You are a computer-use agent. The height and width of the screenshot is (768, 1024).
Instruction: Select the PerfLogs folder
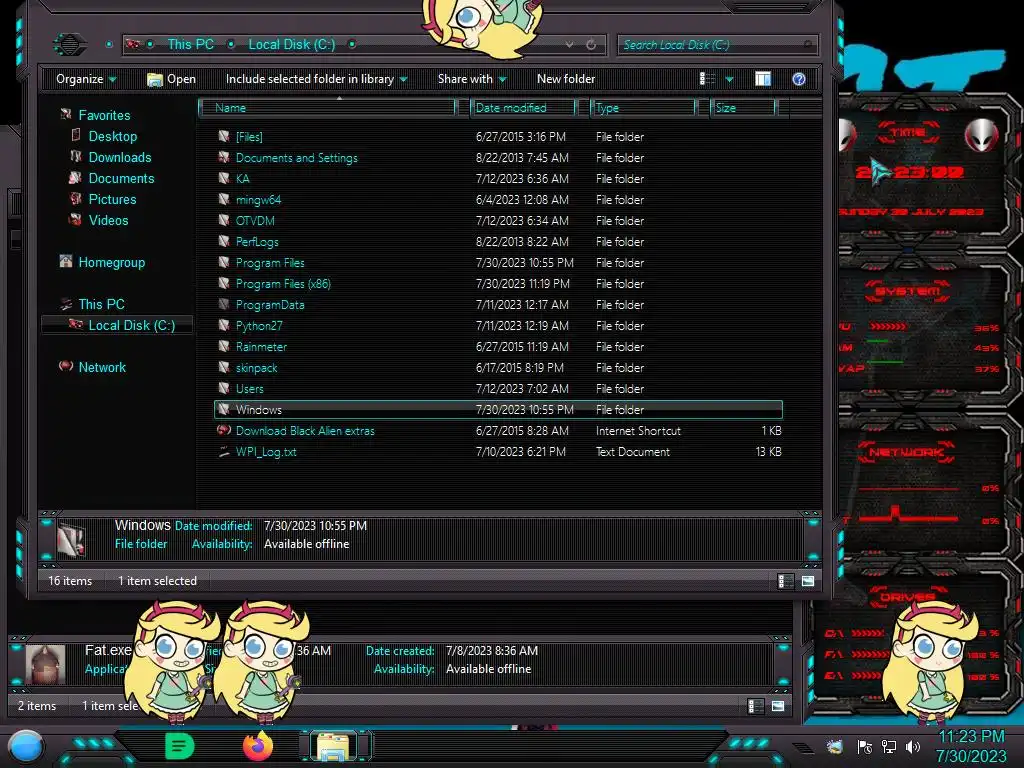257,241
